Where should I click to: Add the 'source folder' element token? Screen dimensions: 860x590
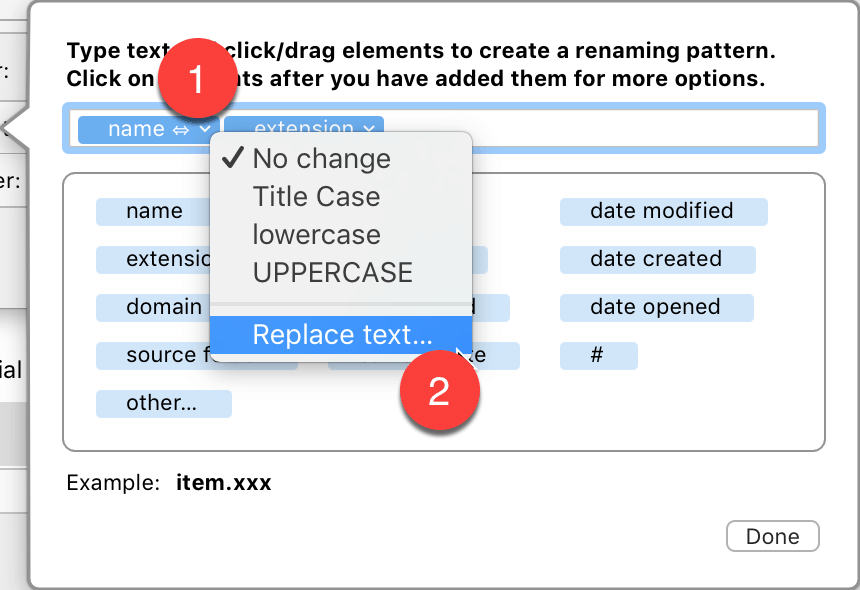(x=154, y=355)
